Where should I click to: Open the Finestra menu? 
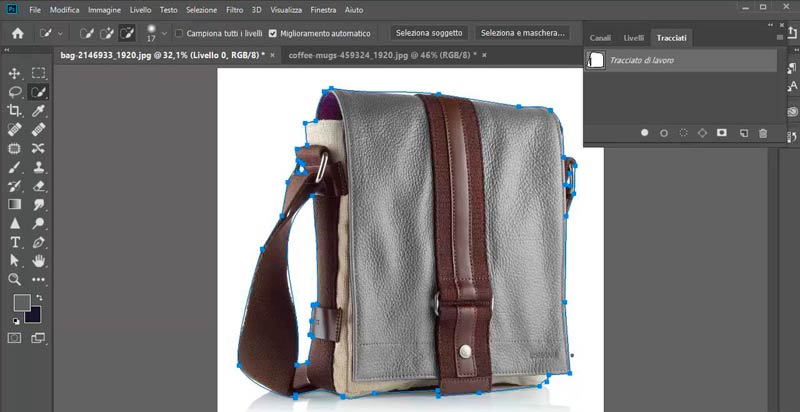click(323, 10)
